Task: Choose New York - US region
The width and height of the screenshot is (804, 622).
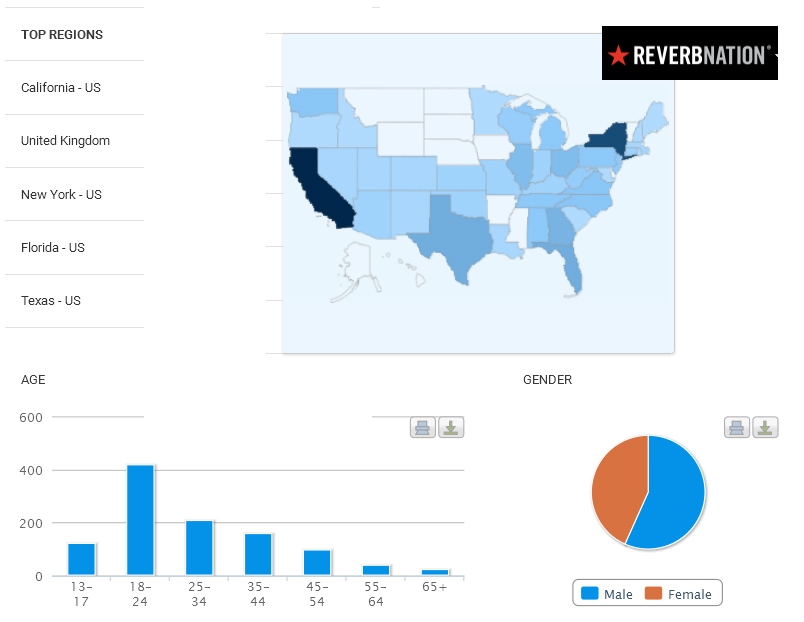Action: coord(62,195)
